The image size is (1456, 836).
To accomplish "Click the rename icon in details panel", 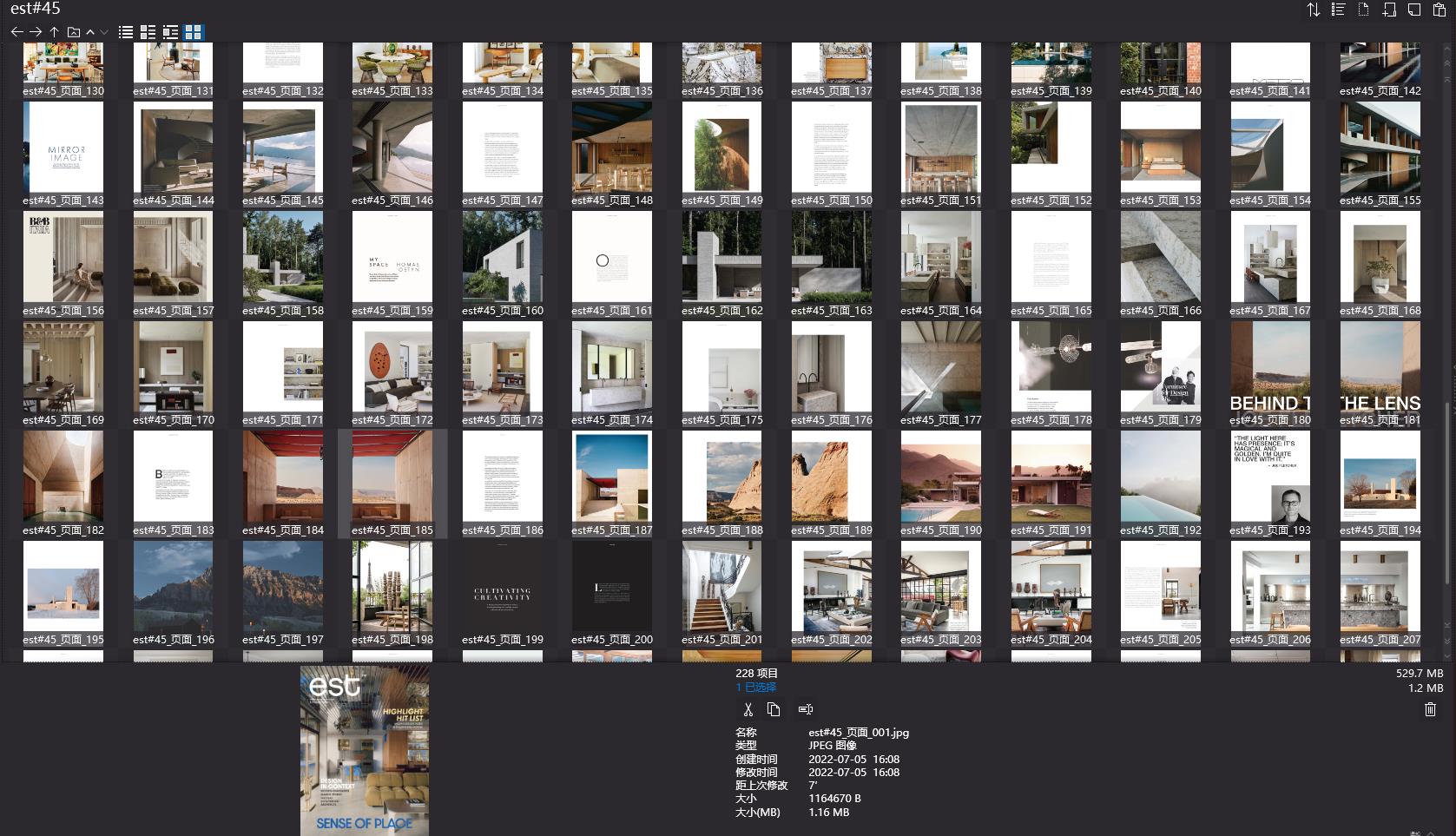I will [x=806, y=709].
